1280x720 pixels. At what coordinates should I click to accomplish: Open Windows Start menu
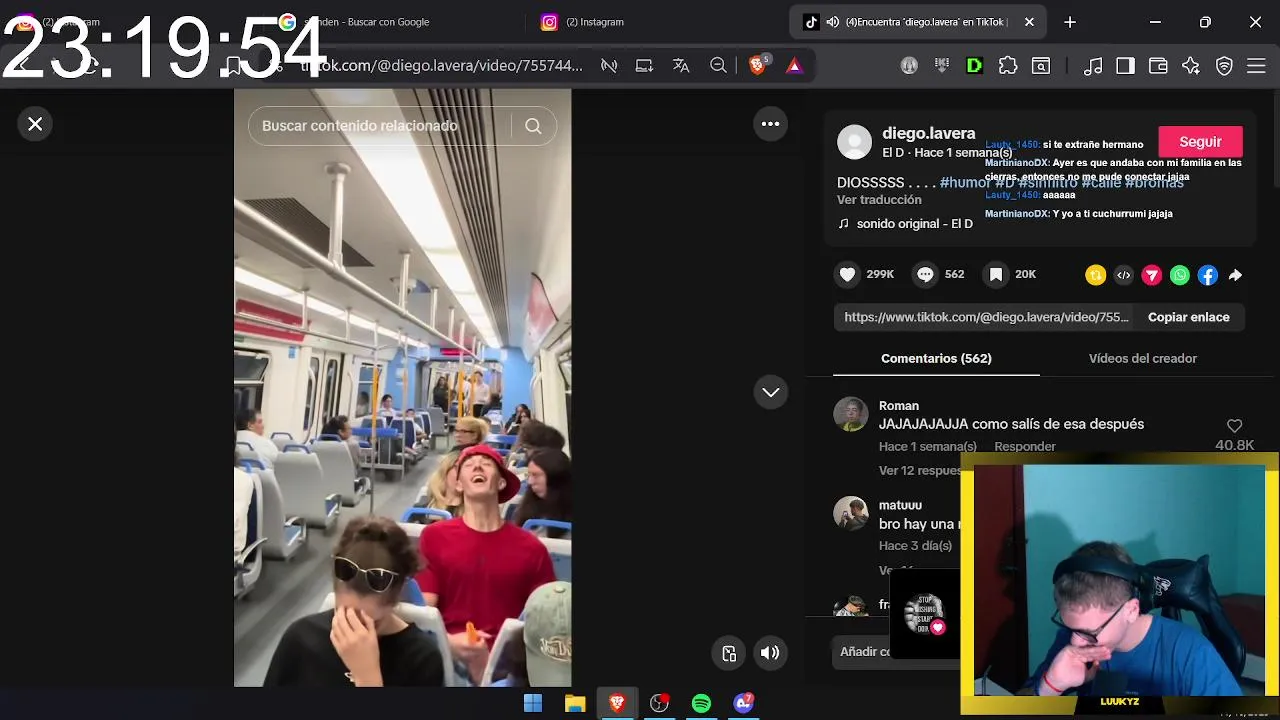coord(533,703)
